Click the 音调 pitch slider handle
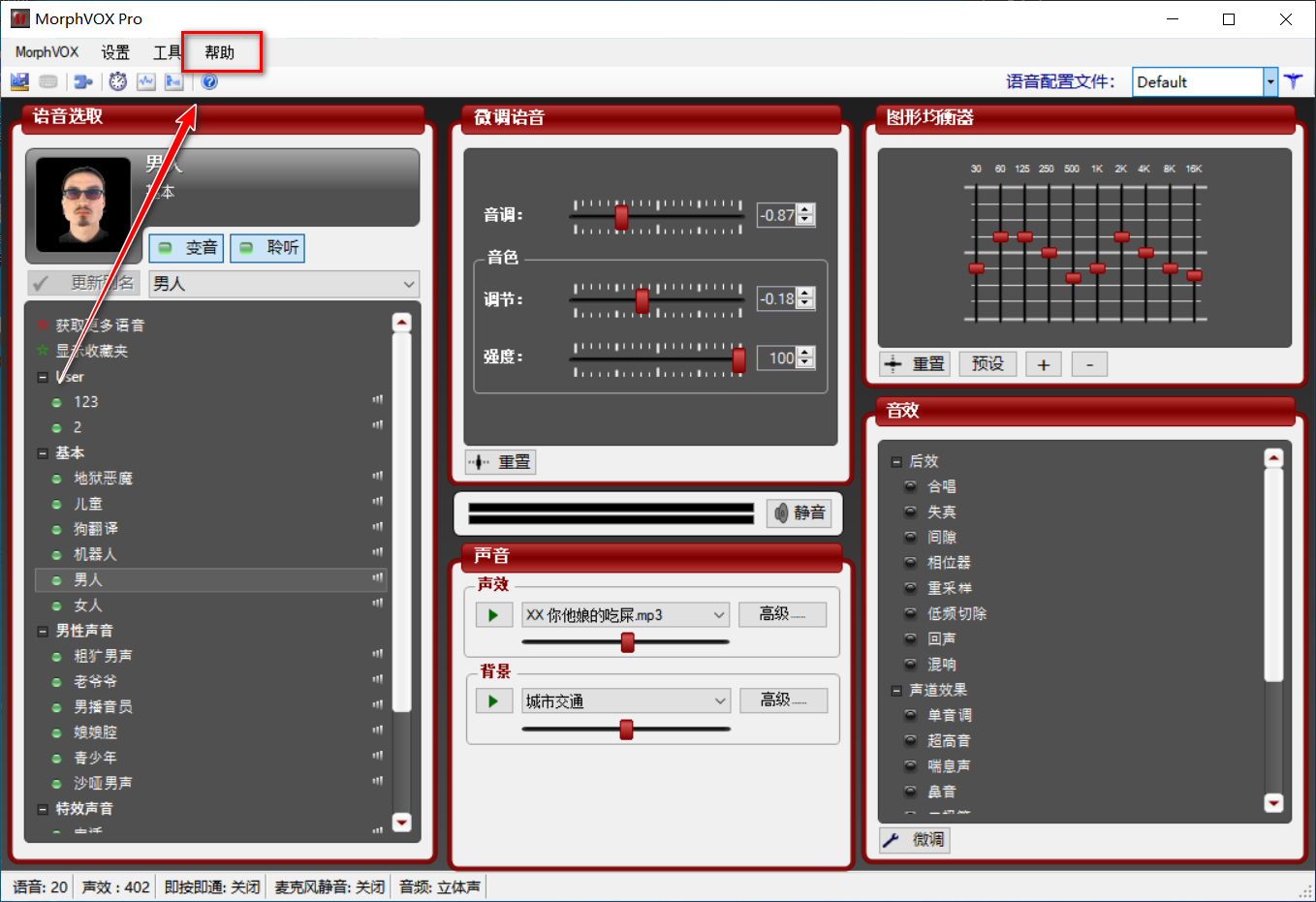The width and height of the screenshot is (1316, 902). (621, 217)
